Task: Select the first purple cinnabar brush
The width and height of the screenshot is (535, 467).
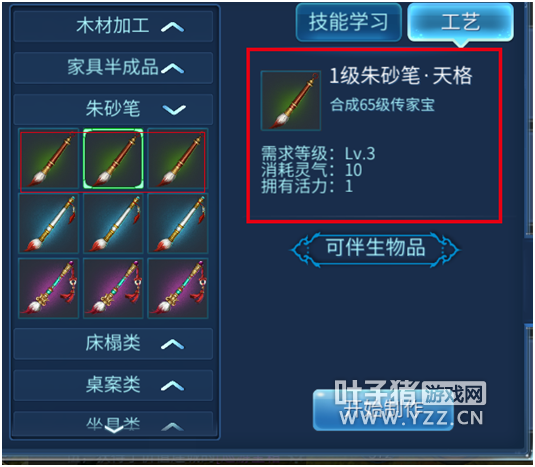Action: [48, 288]
